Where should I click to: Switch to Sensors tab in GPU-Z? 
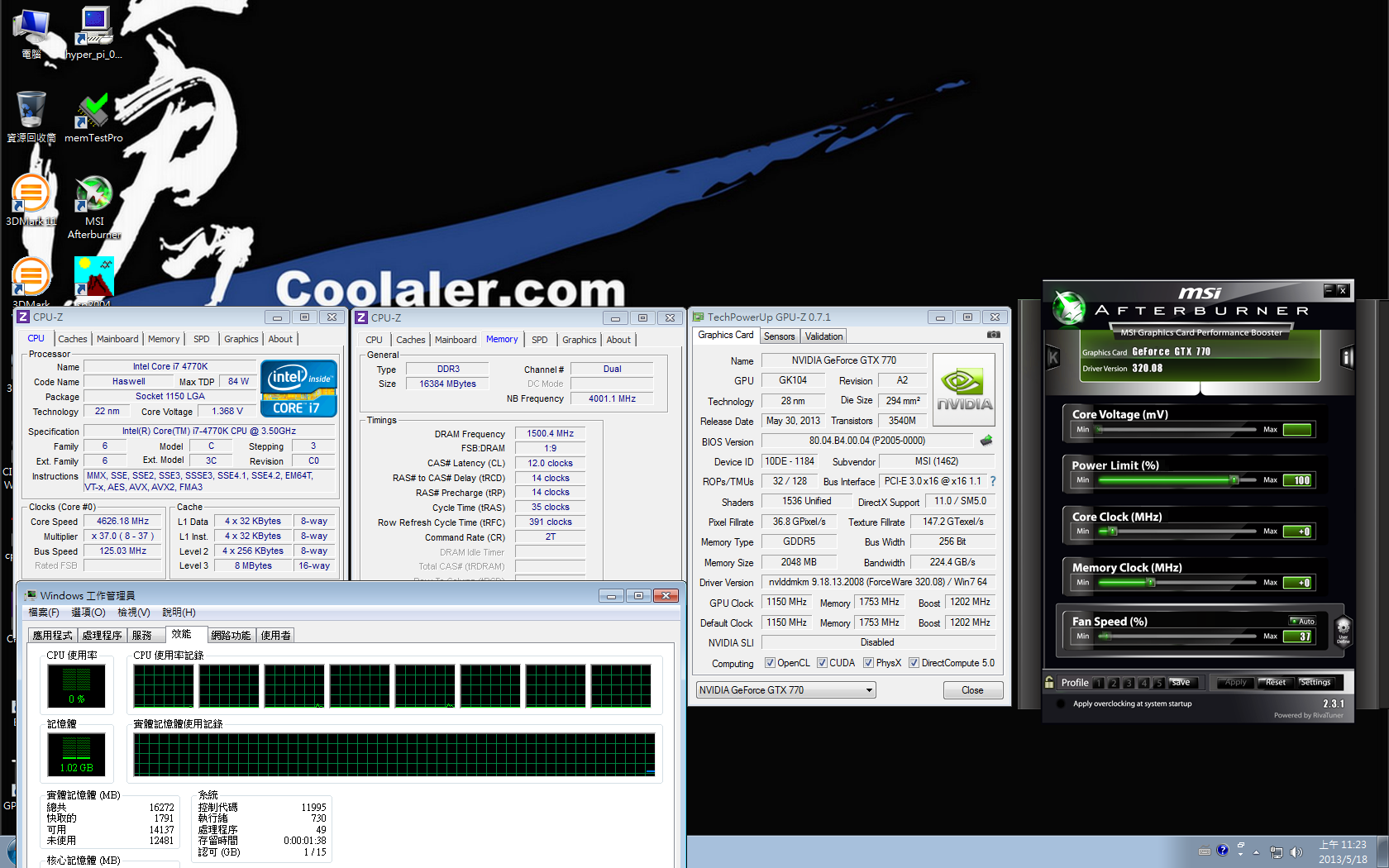780,336
